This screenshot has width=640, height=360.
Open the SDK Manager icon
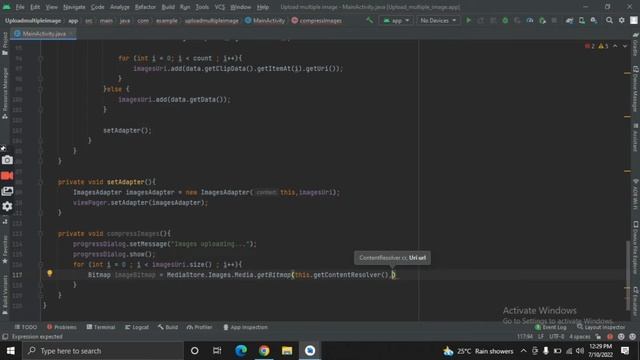tap(594, 20)
